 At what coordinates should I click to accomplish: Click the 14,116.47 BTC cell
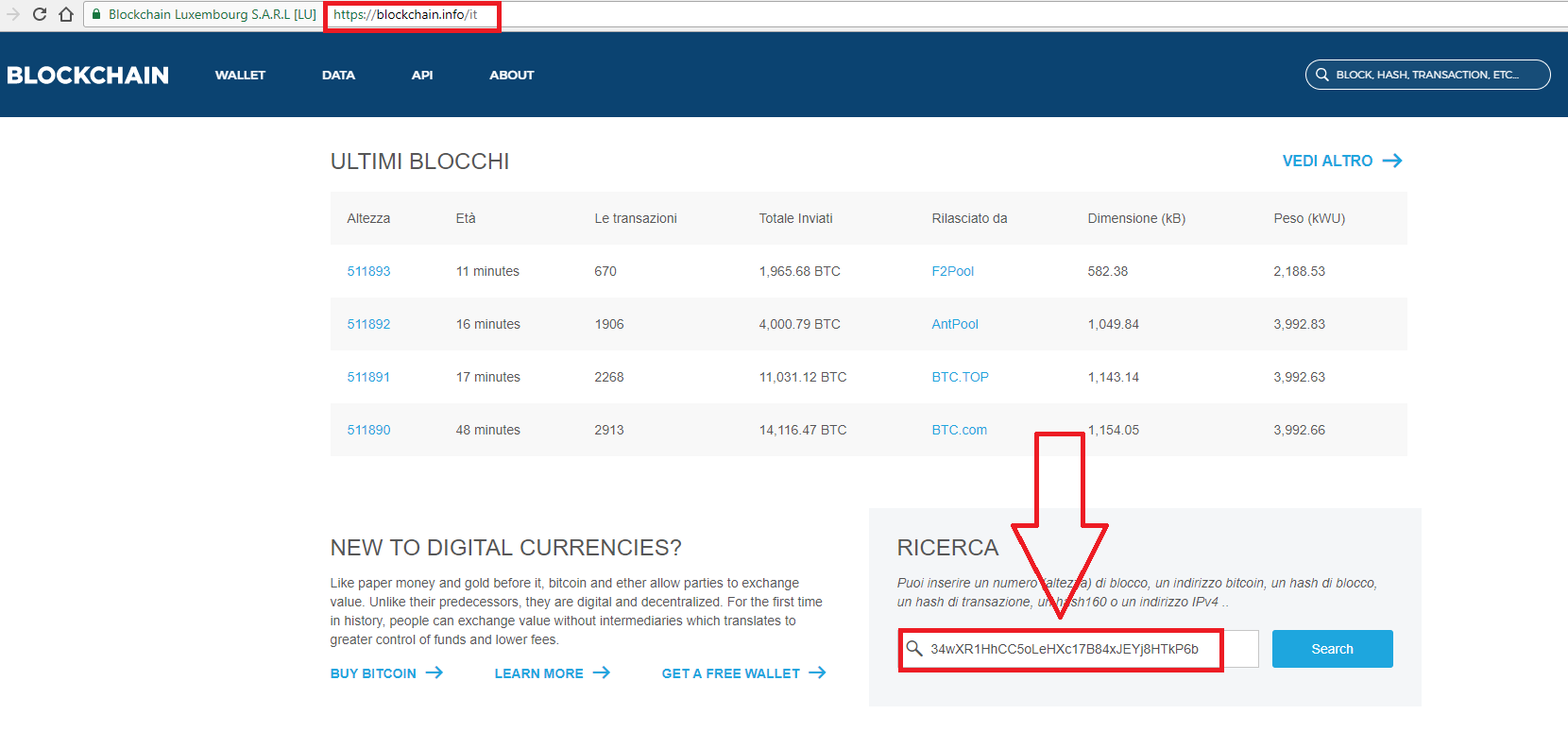click(803, 430)
